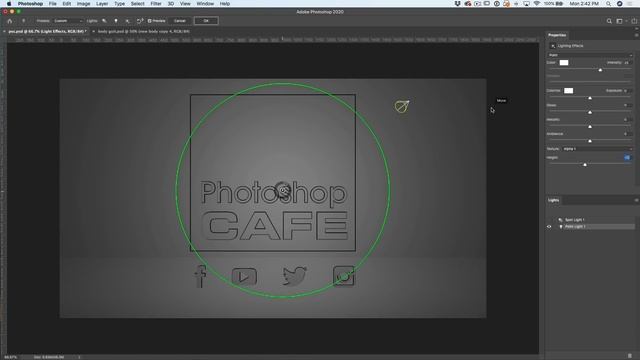Open the Apple menu
The width and height of the screenshot is (640, 360).
click(x=9, y=4)
